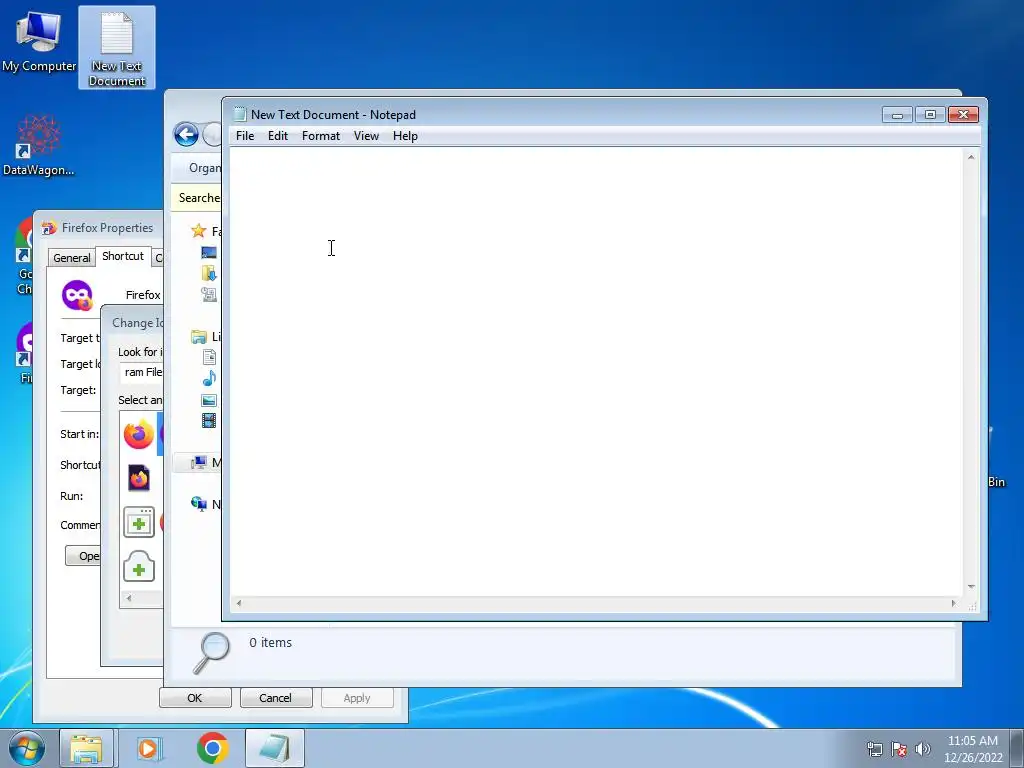This screenshot has width=1024, height=768.
Task: Select Pictures library icon in sidebar
Action: coord(209,400)
